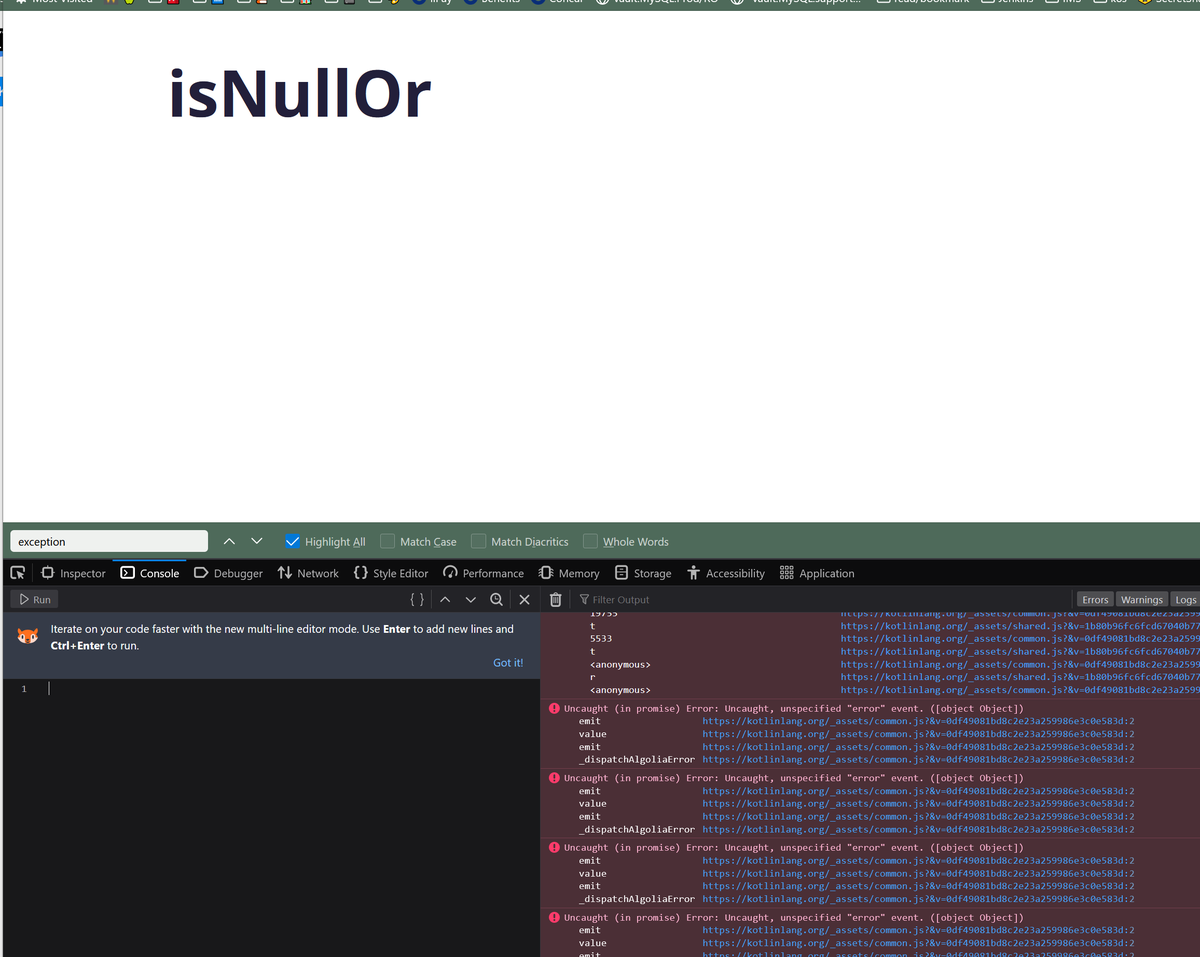Click the fox mascot icon in tip
The image size is (1200, 957).
point(28,636)
